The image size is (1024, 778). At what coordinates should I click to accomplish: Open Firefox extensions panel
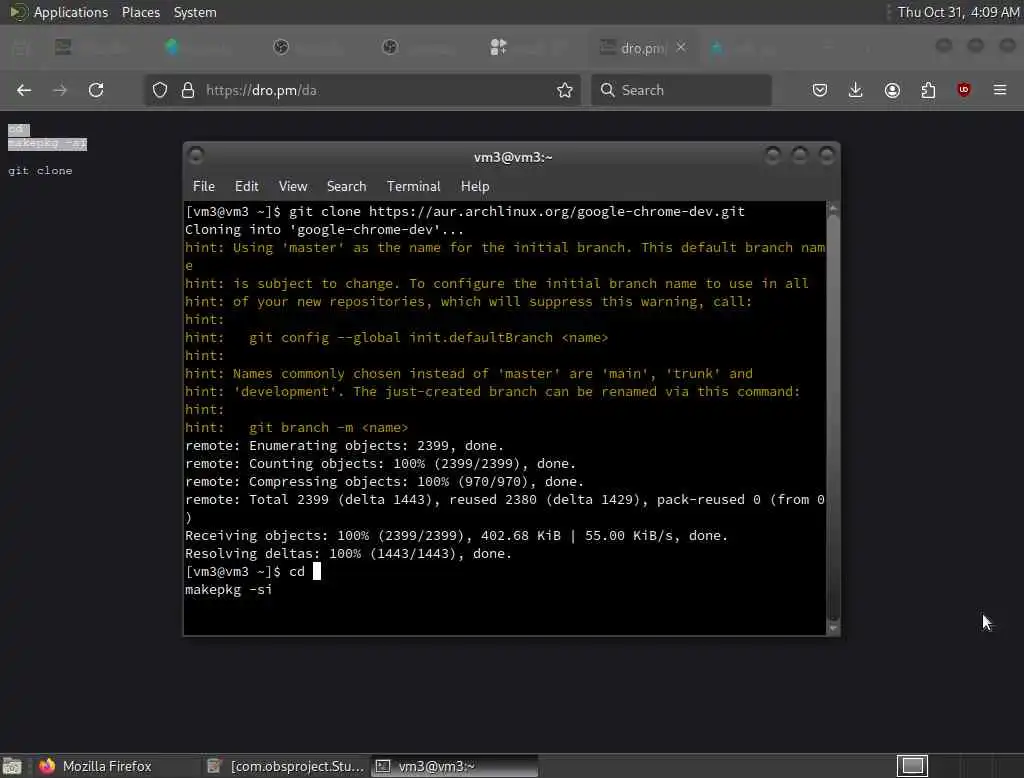tap(928, 90)
